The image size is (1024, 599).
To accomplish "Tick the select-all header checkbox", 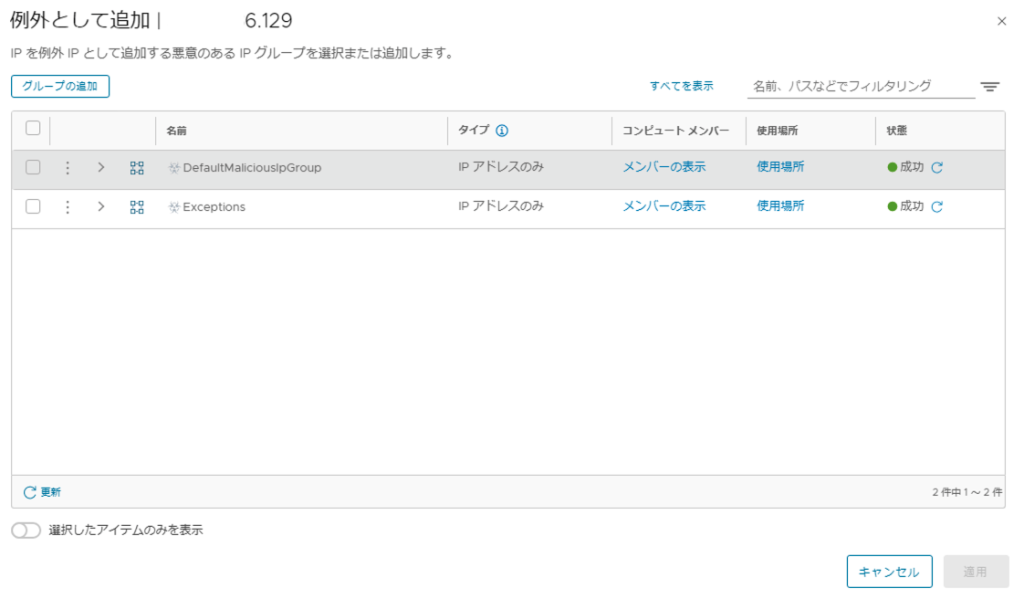I will click(x=33, y=128).
